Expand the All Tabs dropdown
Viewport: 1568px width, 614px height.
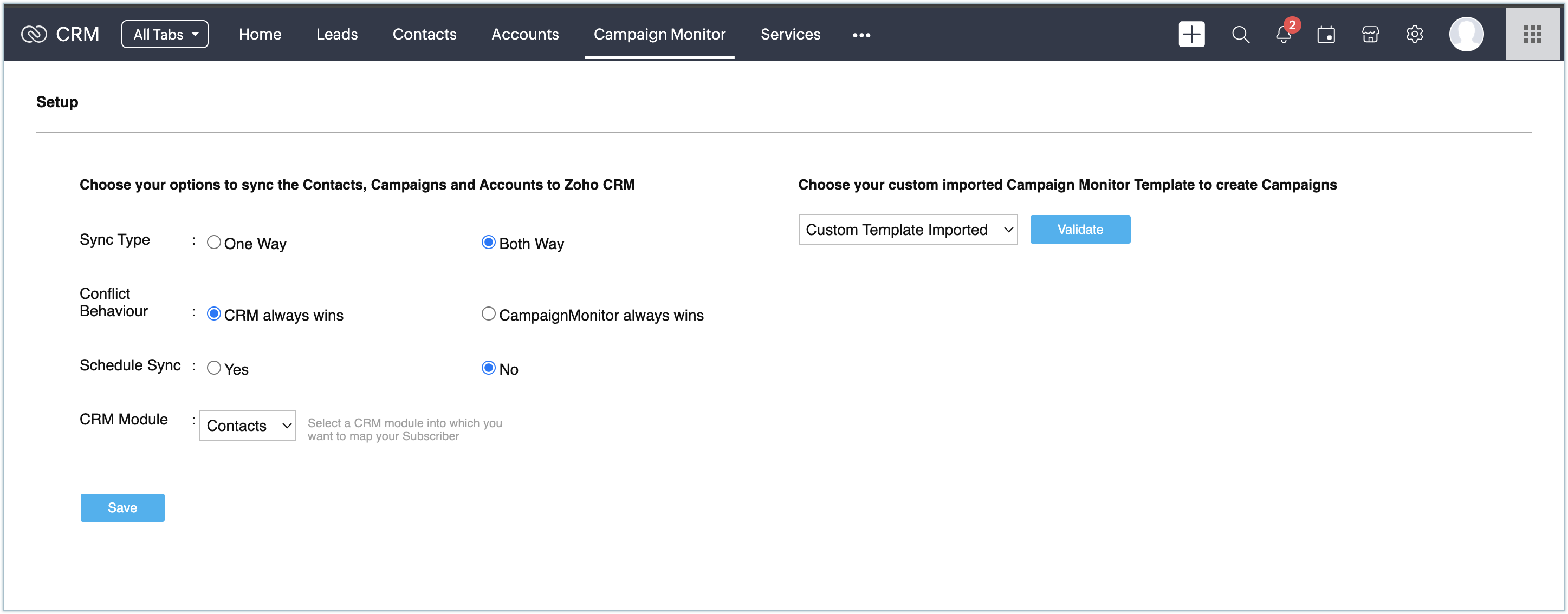[x=165, y=34]
